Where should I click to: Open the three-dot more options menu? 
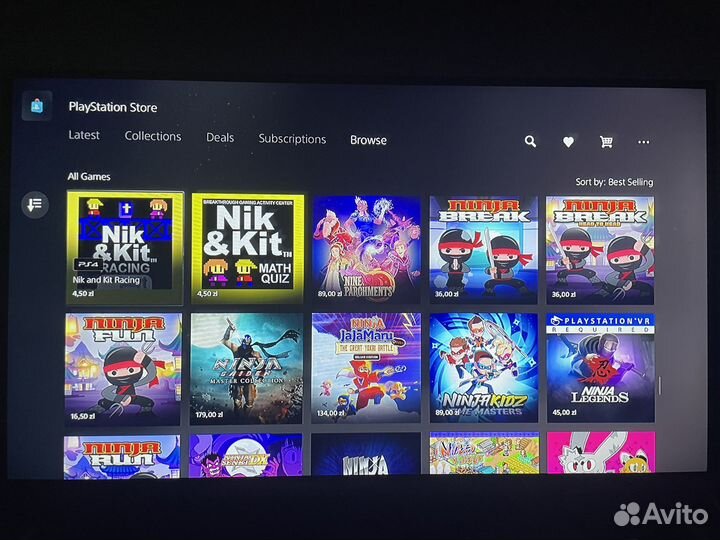coord(644,142)
